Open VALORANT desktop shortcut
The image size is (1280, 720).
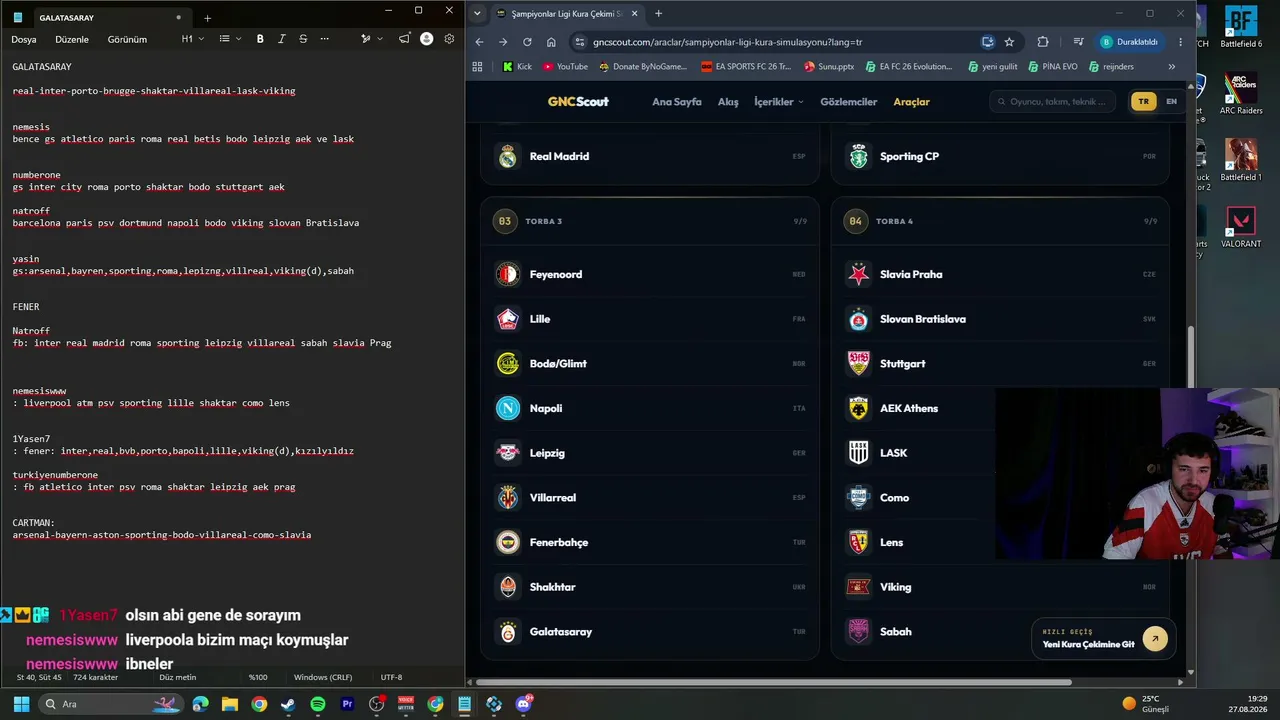(1241, 228)
